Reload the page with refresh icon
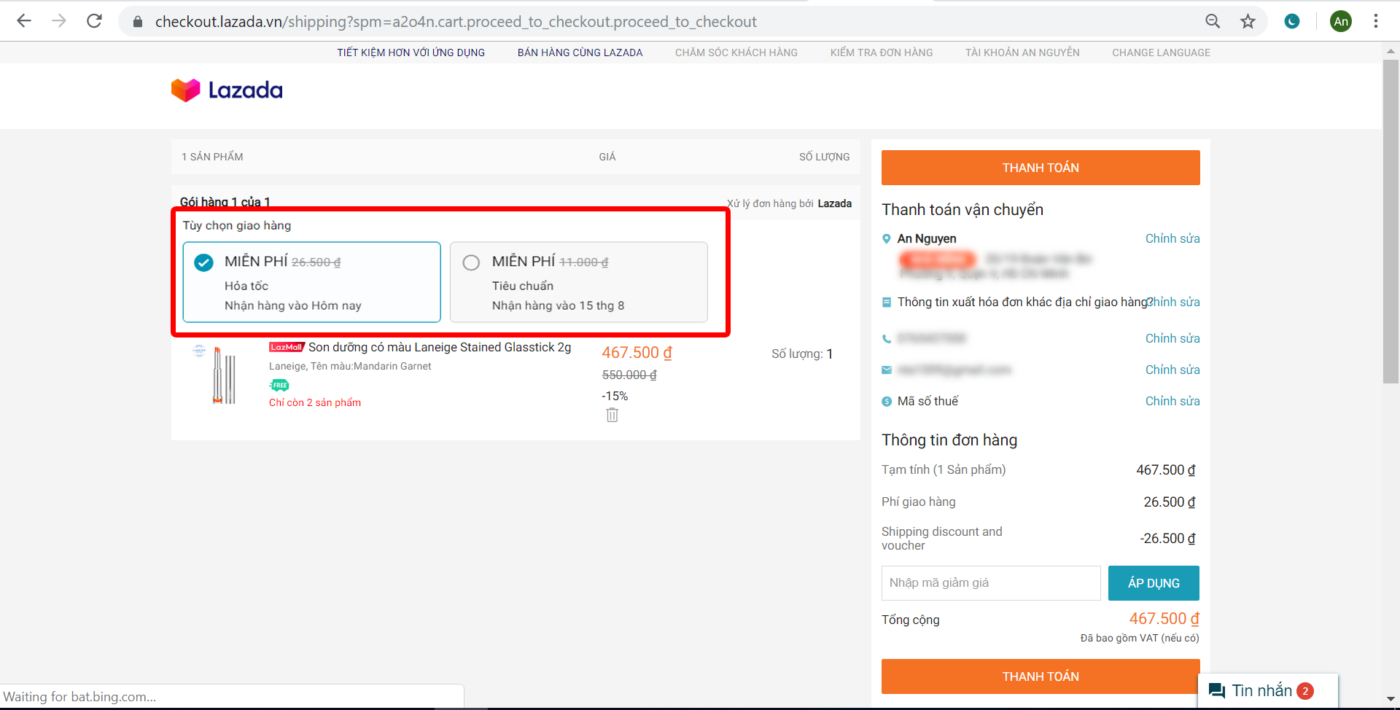Screen dimensions: 1400x710 tap(94, 21)
